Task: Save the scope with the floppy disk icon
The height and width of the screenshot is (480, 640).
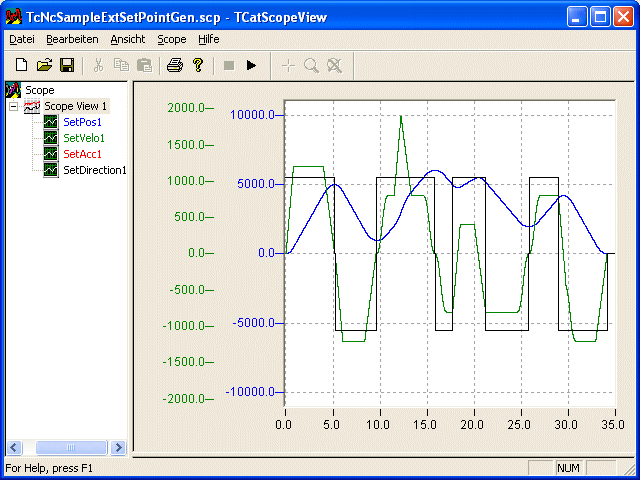Action: click(67, 65)
